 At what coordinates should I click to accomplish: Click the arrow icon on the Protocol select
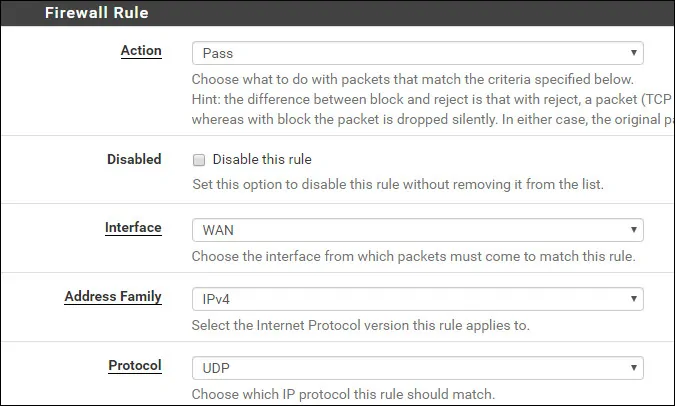pos(634,368)
